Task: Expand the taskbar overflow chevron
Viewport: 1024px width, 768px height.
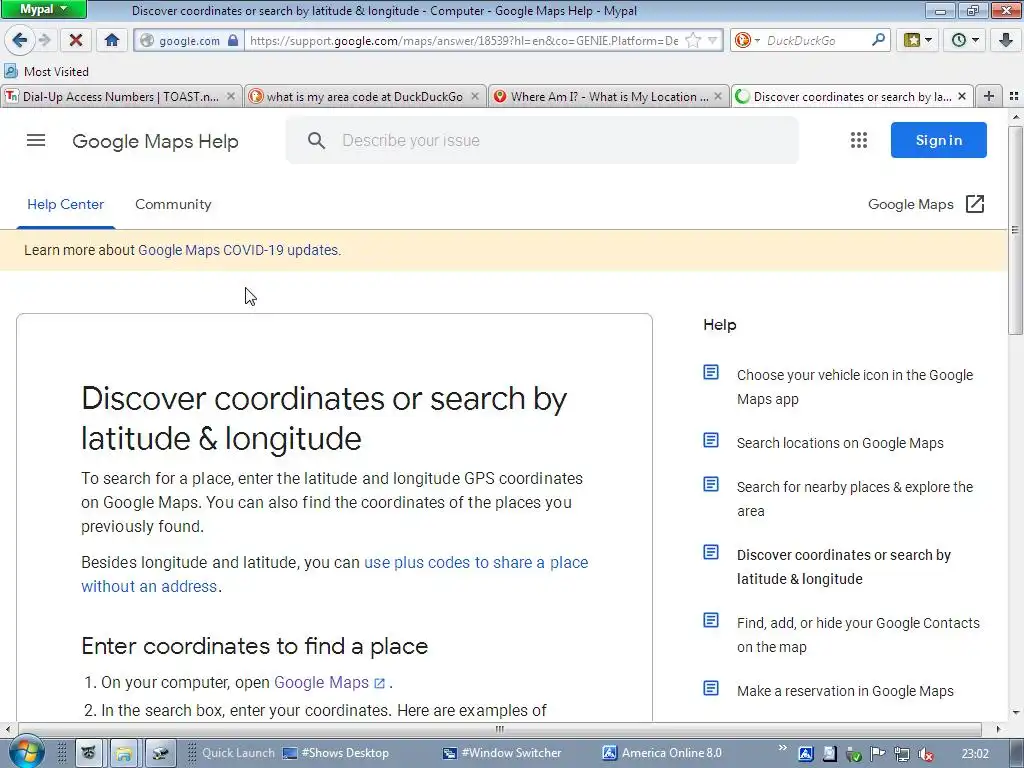Action: click(782, 747)
